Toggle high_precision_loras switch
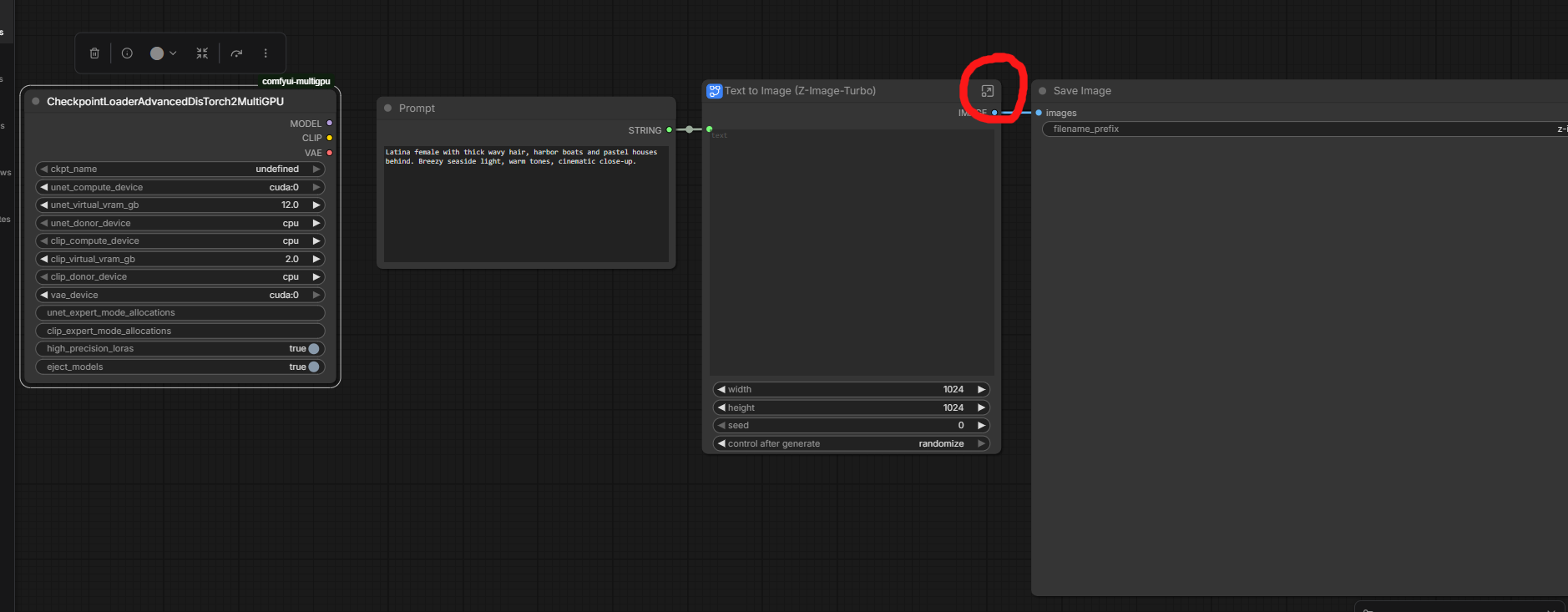The height and width of the screenshot is (612, 1568). point(314,349)
